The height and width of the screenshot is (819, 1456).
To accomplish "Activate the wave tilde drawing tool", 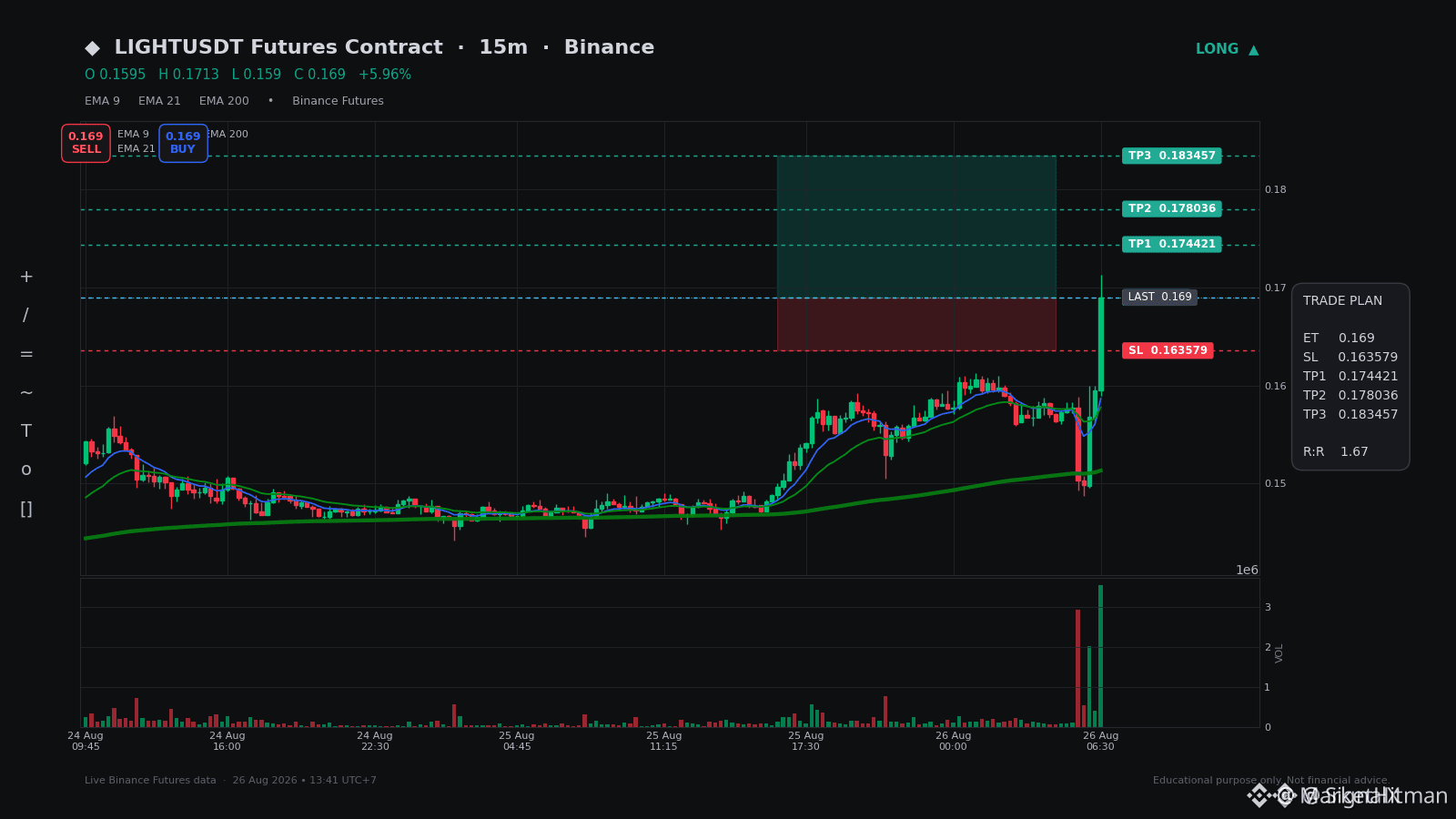I will click(x=26, y=393).
